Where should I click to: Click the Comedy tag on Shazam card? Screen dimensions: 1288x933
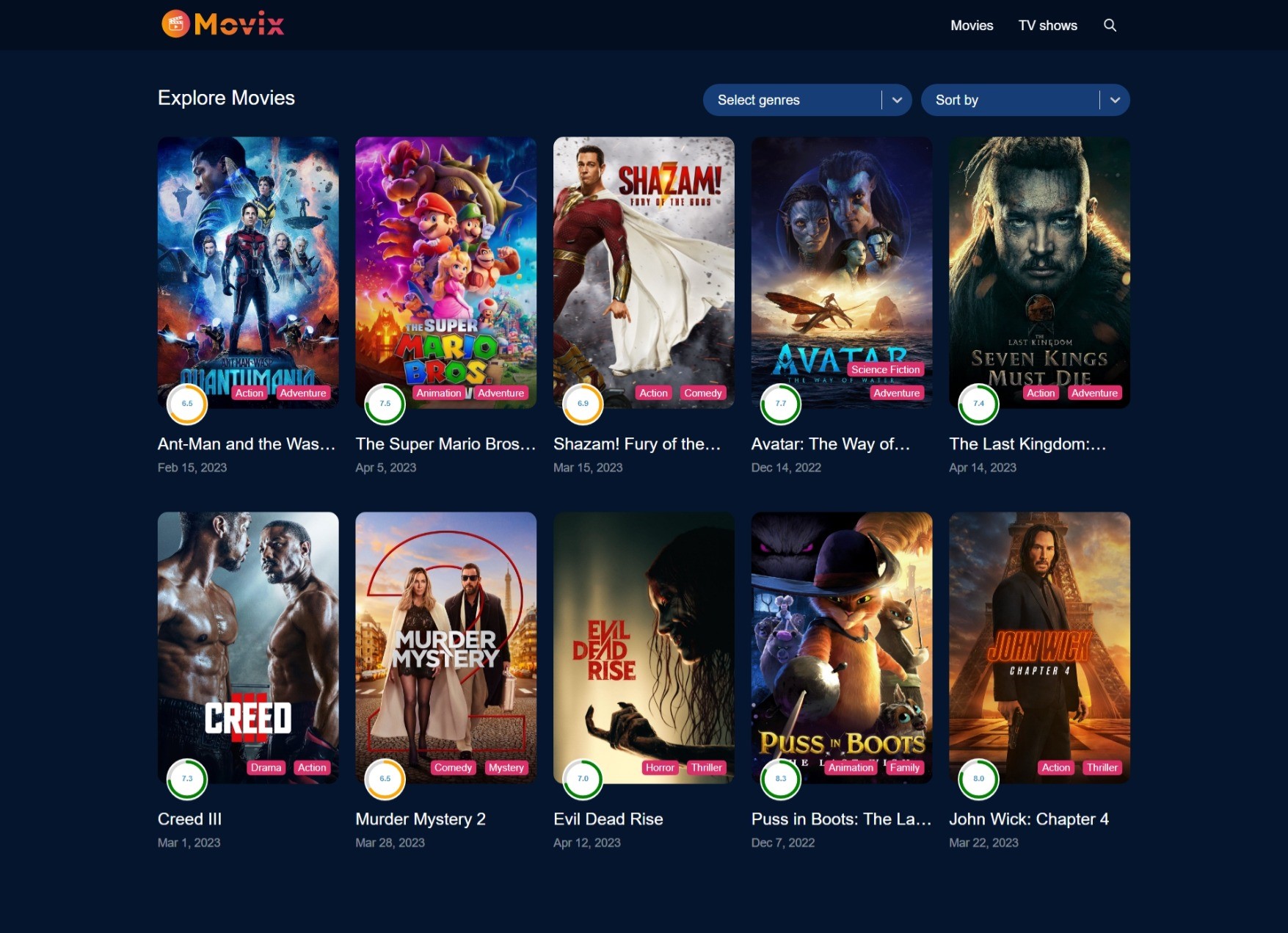click(x=703, y=393)
